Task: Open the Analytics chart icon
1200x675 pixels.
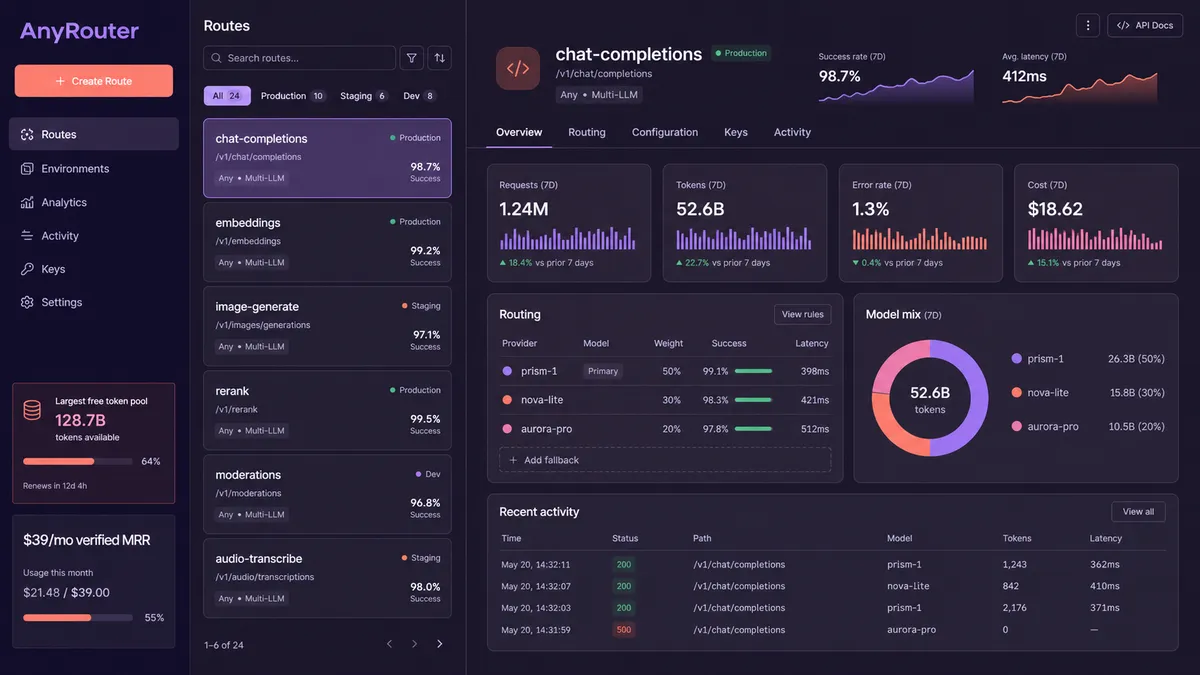Action: coord(27,202)
